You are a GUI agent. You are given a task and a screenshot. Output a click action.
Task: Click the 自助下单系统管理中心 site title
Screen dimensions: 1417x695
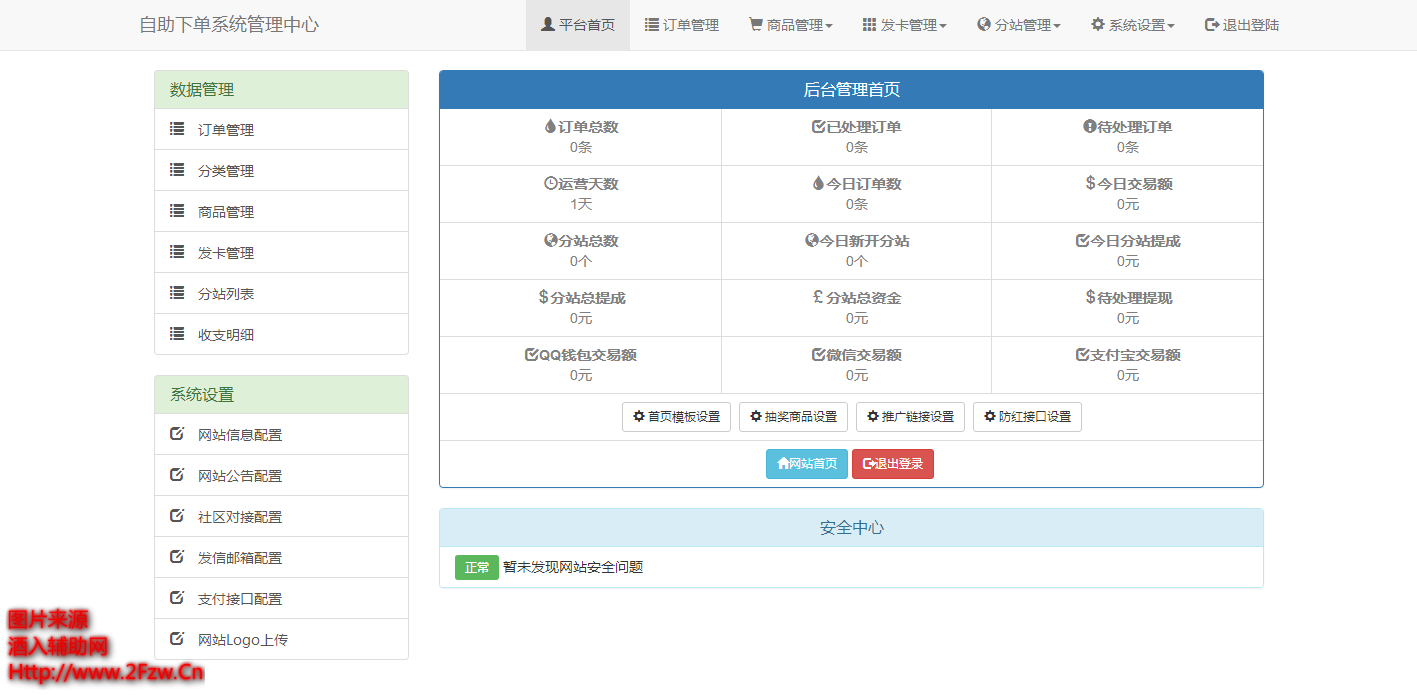point(229,25)
